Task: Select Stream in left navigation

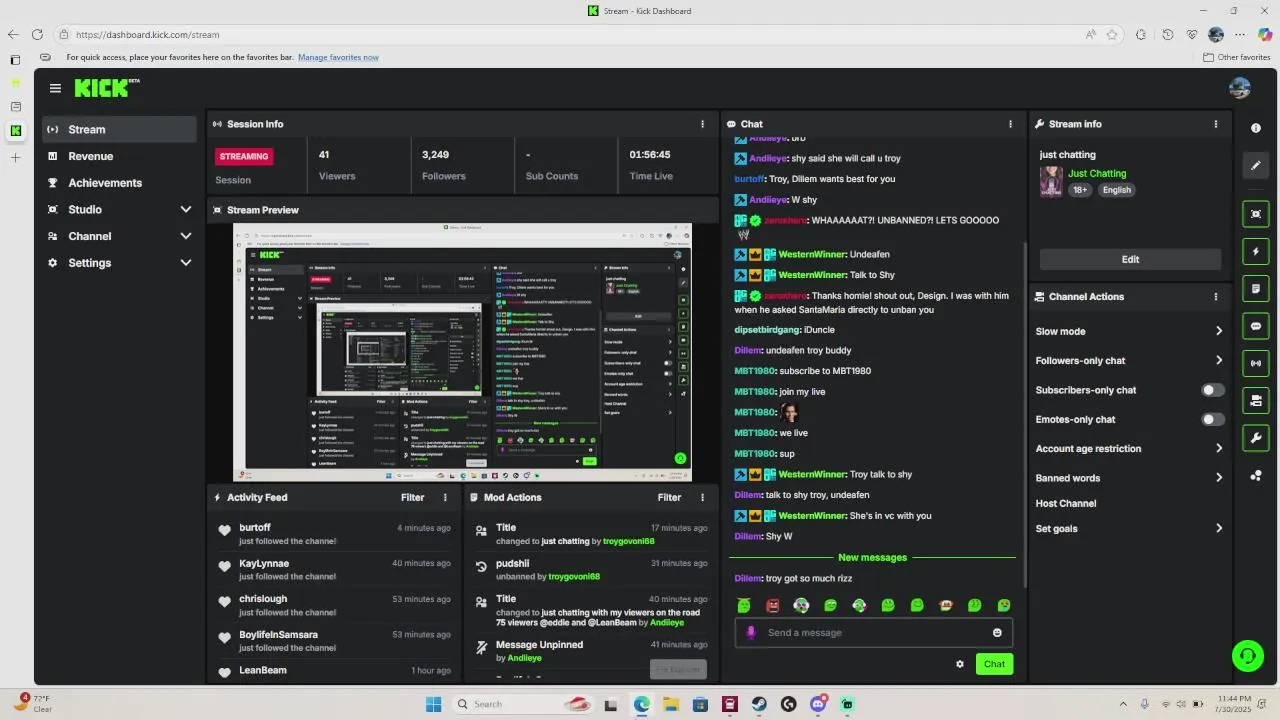Action: (119, 129)
